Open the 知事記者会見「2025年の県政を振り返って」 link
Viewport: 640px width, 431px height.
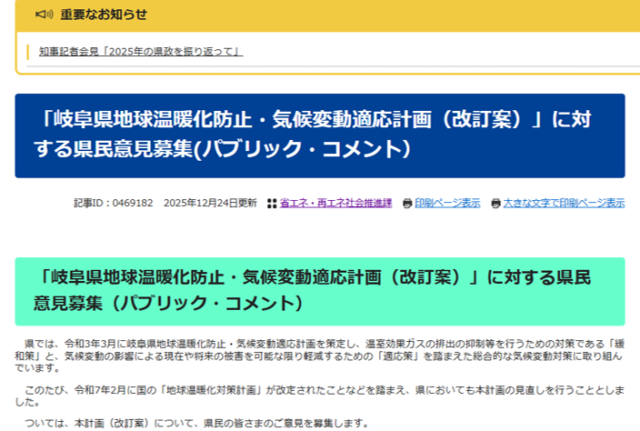click(140, 51)
